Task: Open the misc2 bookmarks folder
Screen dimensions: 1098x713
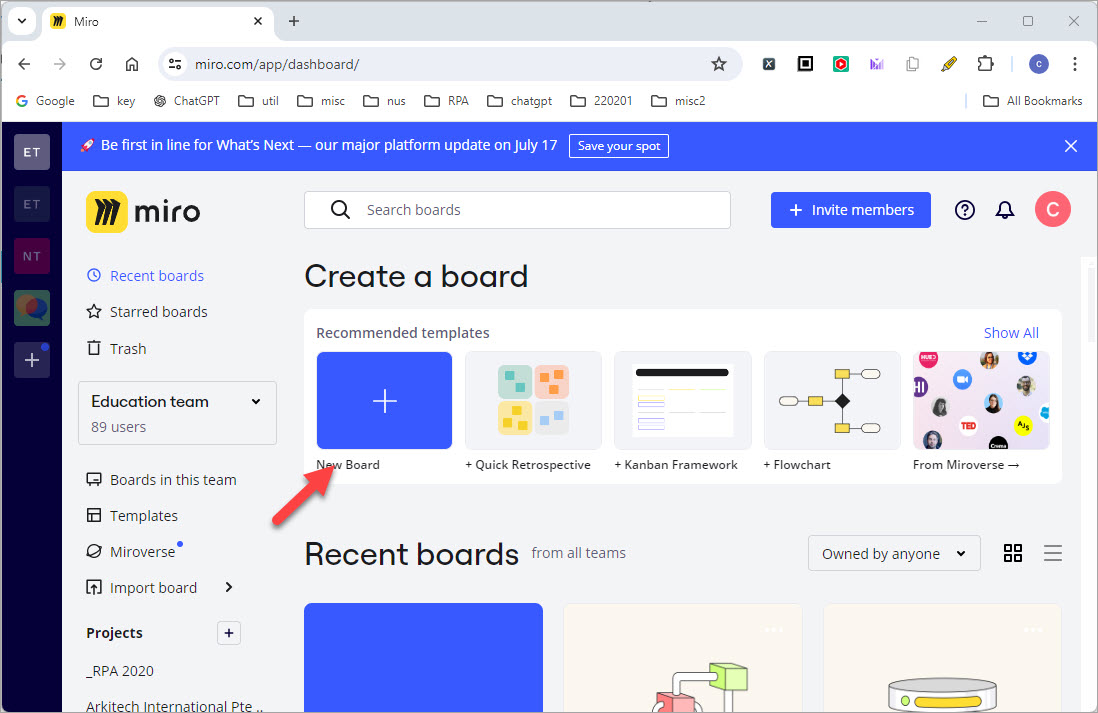Action: 678,101
